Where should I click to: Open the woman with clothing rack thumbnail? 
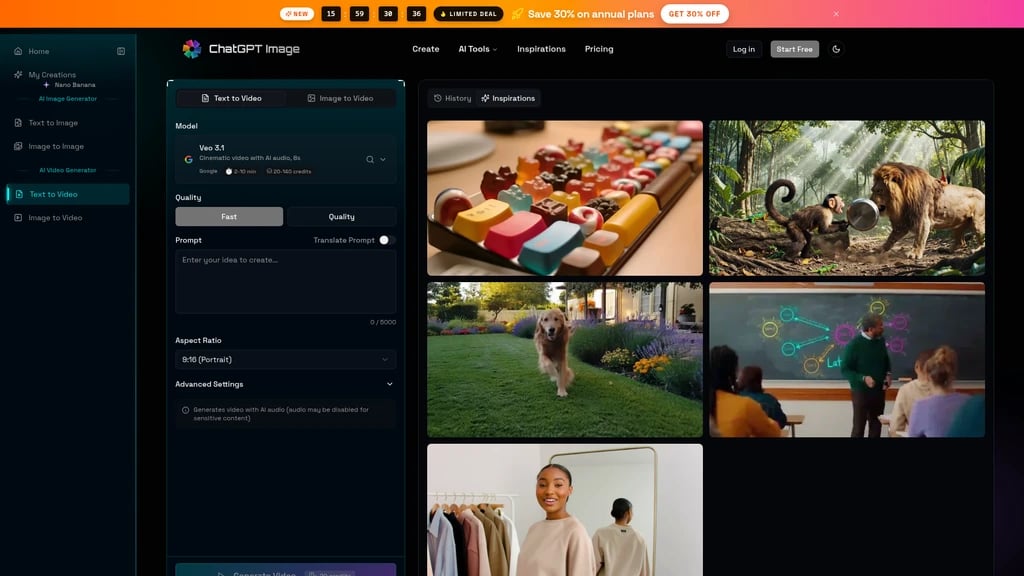pos(565,510)
